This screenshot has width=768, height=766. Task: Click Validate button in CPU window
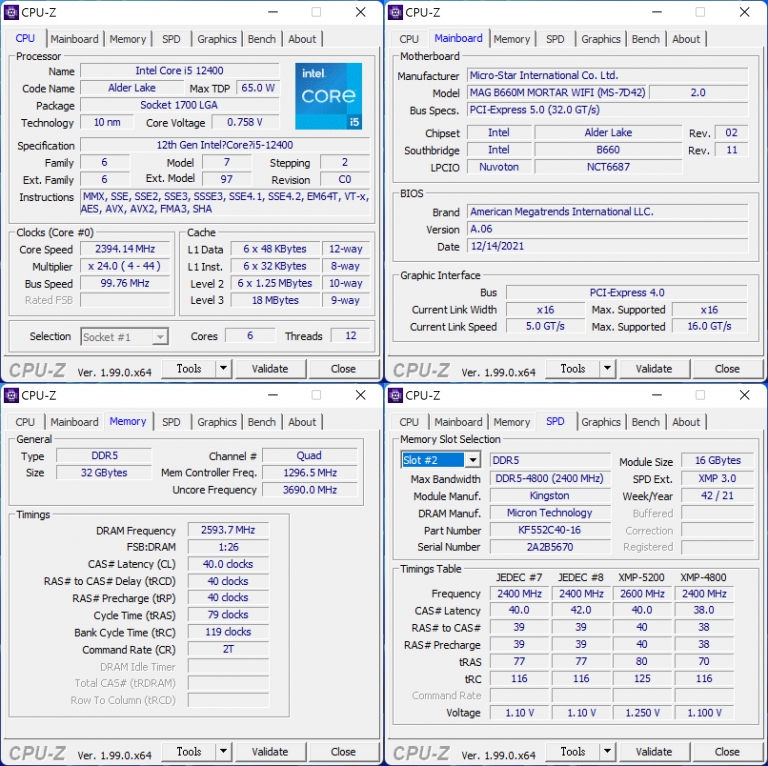click(270, 369)
